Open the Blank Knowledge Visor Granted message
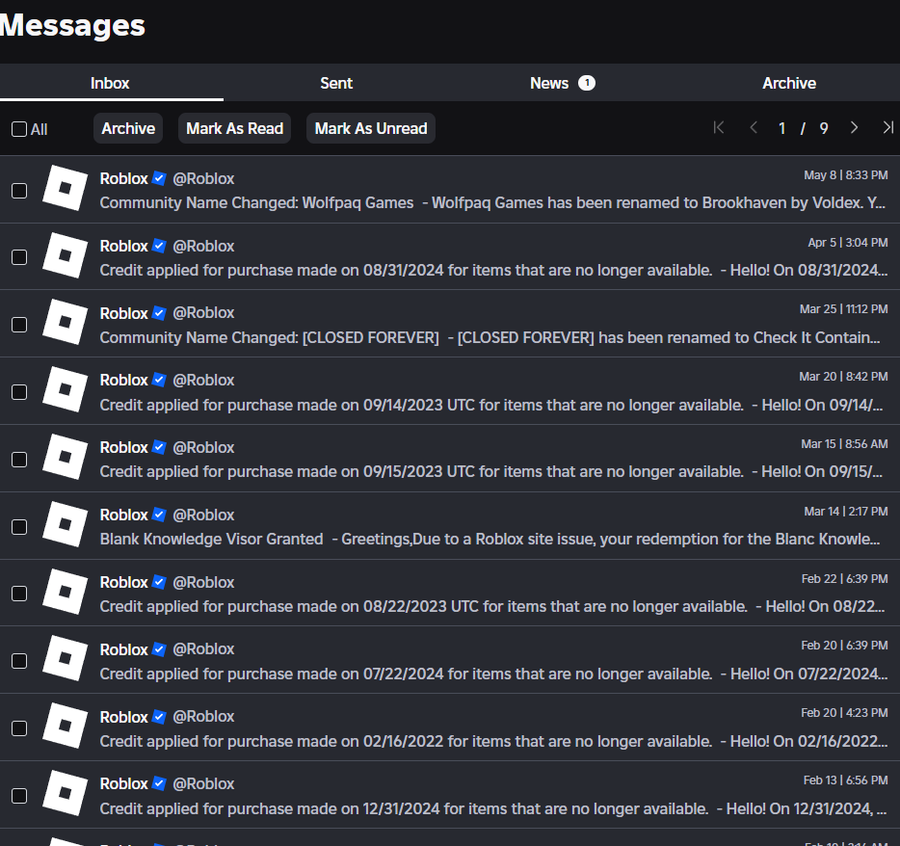 click(450, 526)
